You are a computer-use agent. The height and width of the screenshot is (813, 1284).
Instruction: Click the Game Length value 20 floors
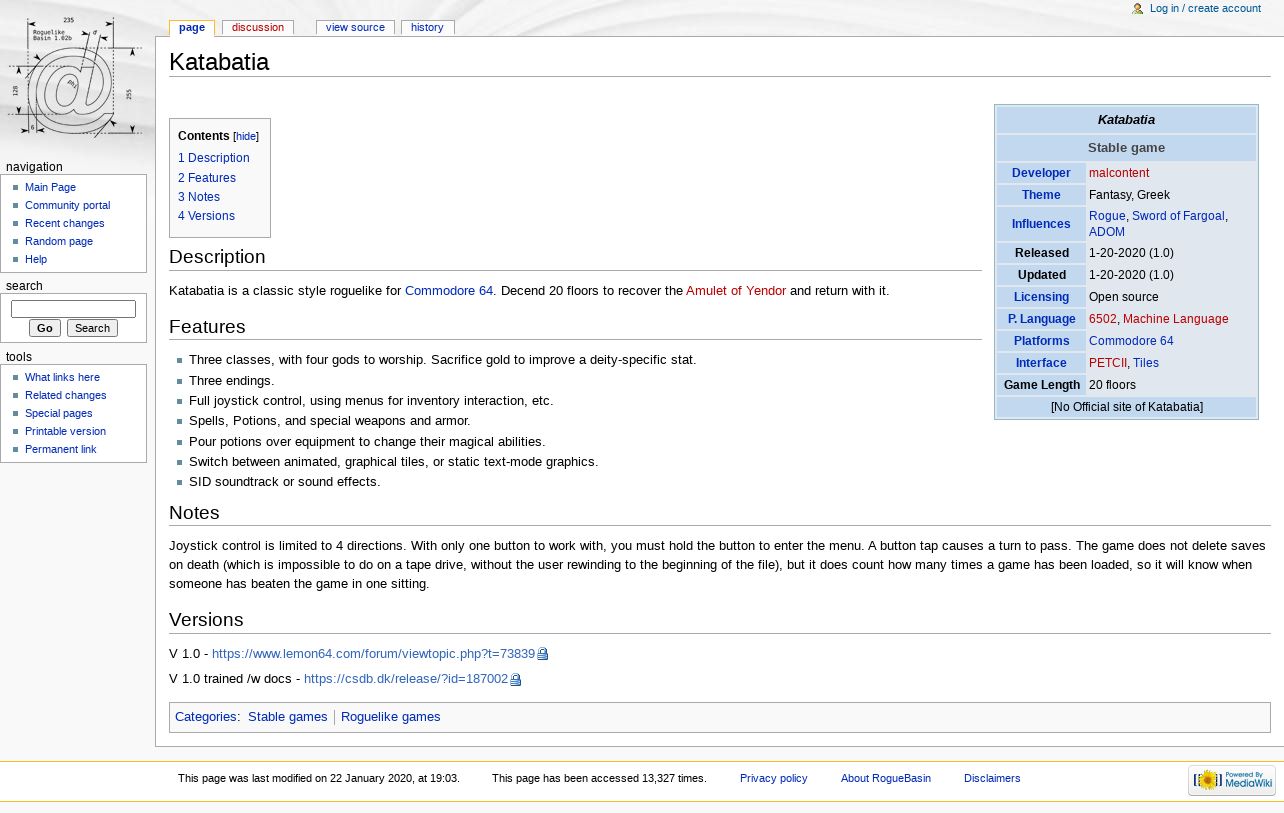(x=1112, y=385)
